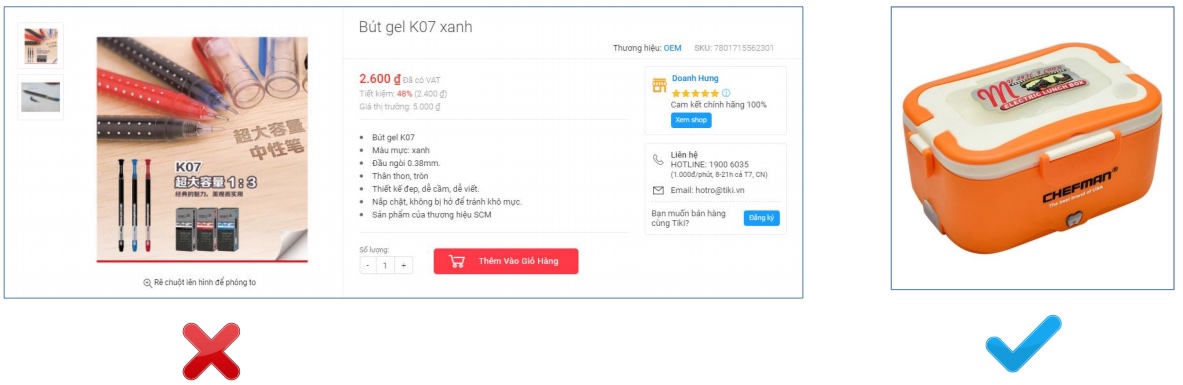This screenshot has width=1183, height=385.
Task: Click the shop storefront icon
Action: [659, 85]
